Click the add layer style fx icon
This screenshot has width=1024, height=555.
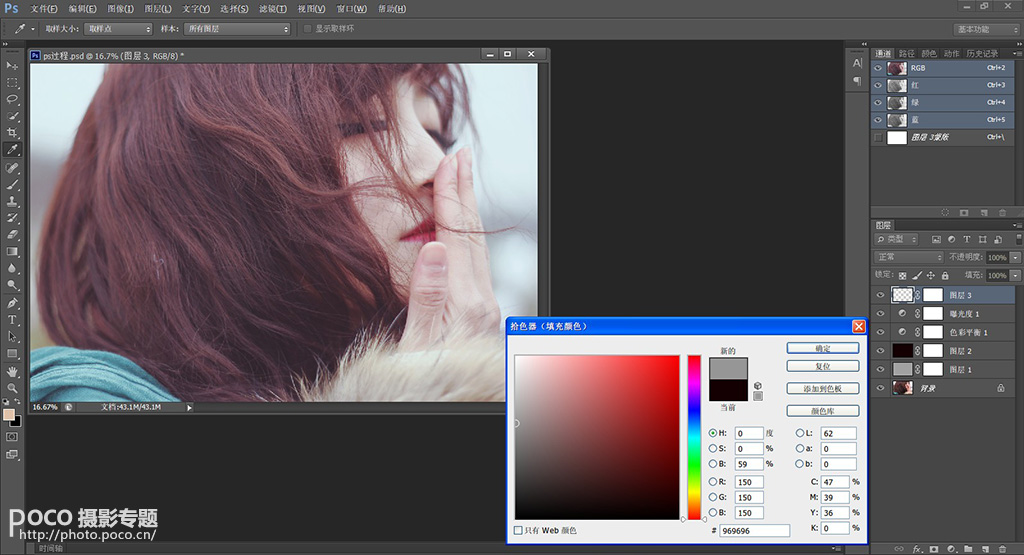pyautogui.click(x=917, y=549)
